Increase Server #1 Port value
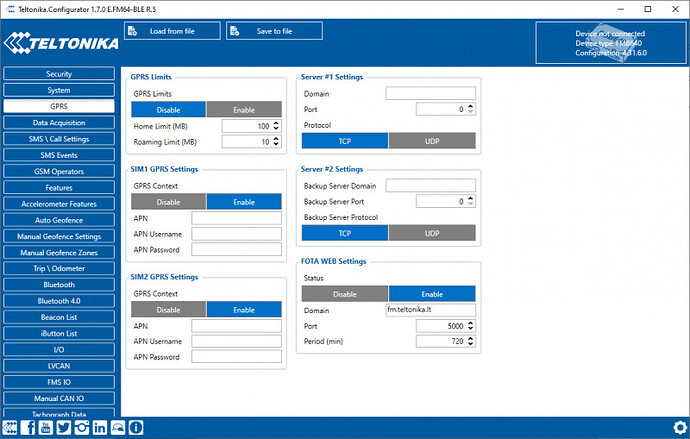 (470, 106)
